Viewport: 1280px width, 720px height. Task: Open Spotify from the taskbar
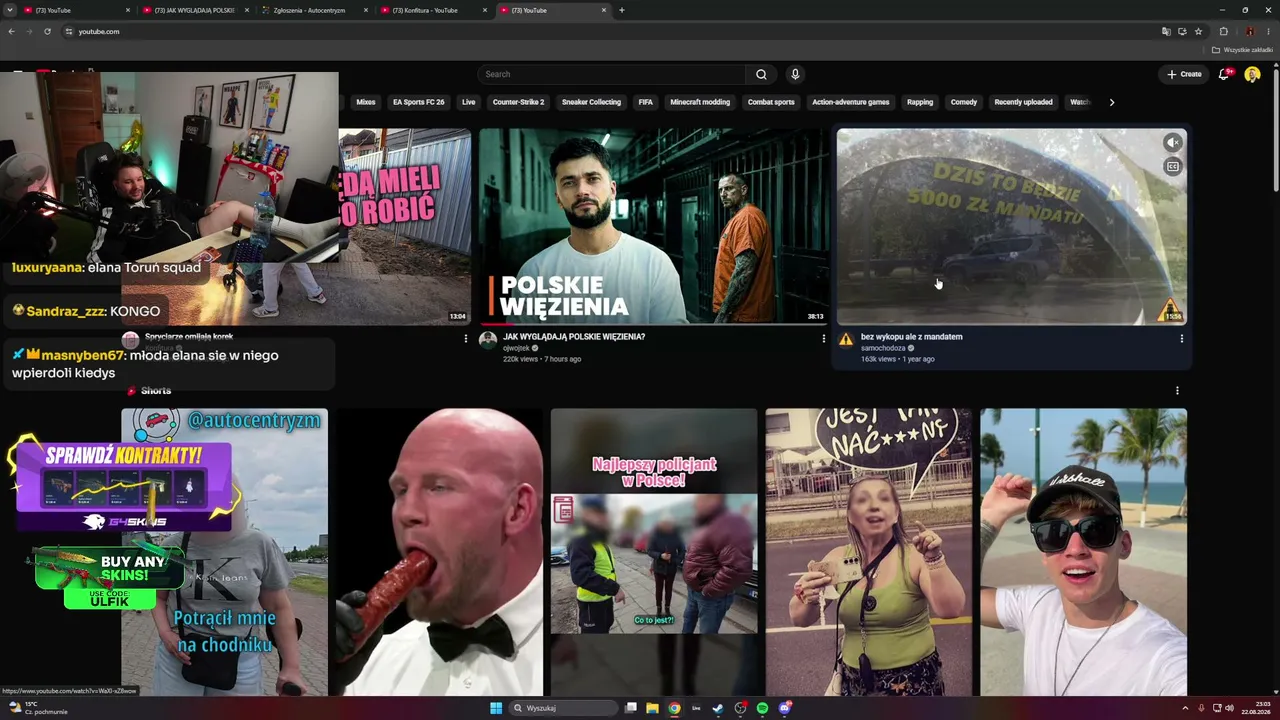[x=762, y=708]
